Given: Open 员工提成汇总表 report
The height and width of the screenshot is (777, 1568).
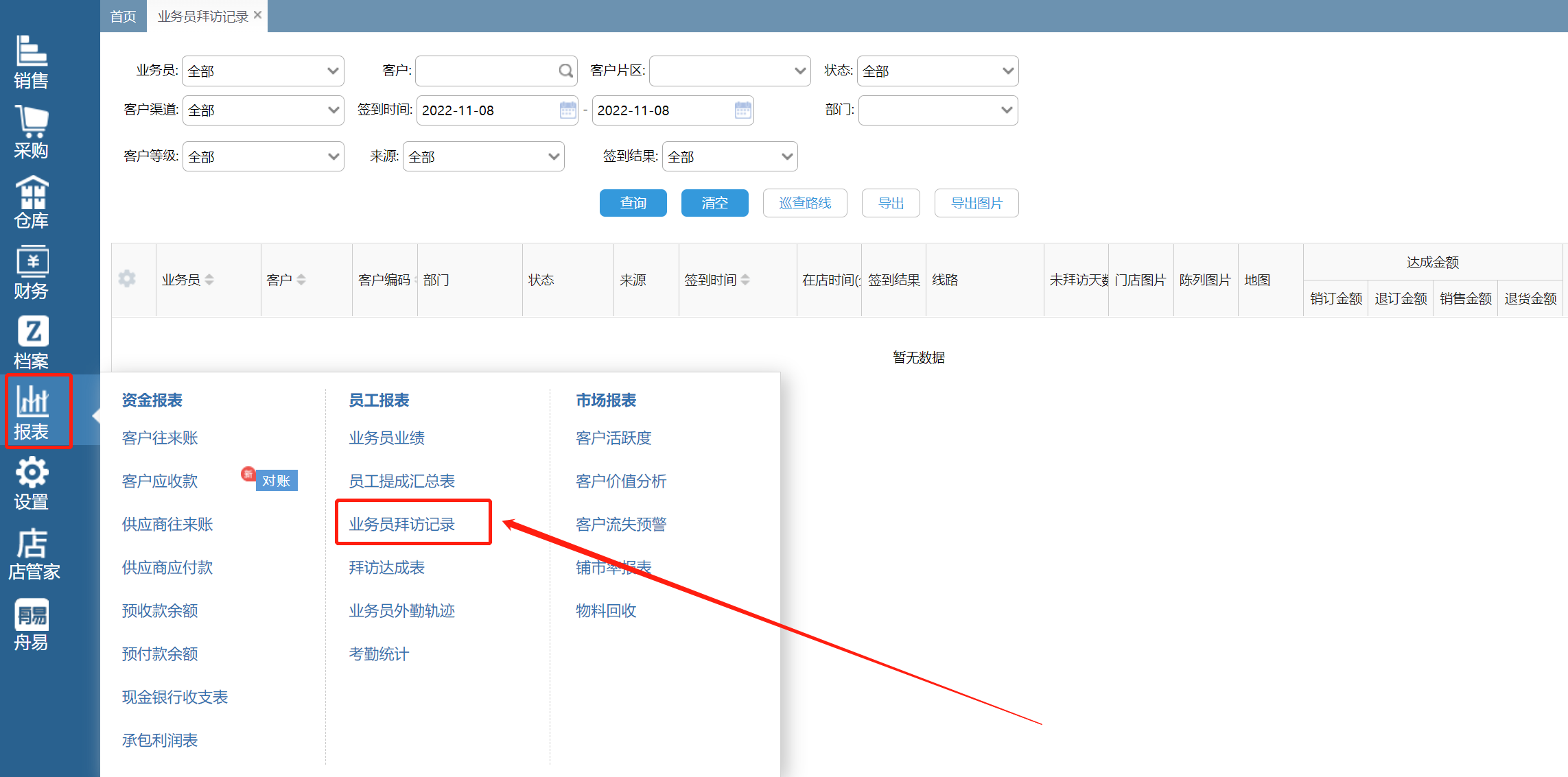Looking at the screenshot, I should [x=402, y=481].
